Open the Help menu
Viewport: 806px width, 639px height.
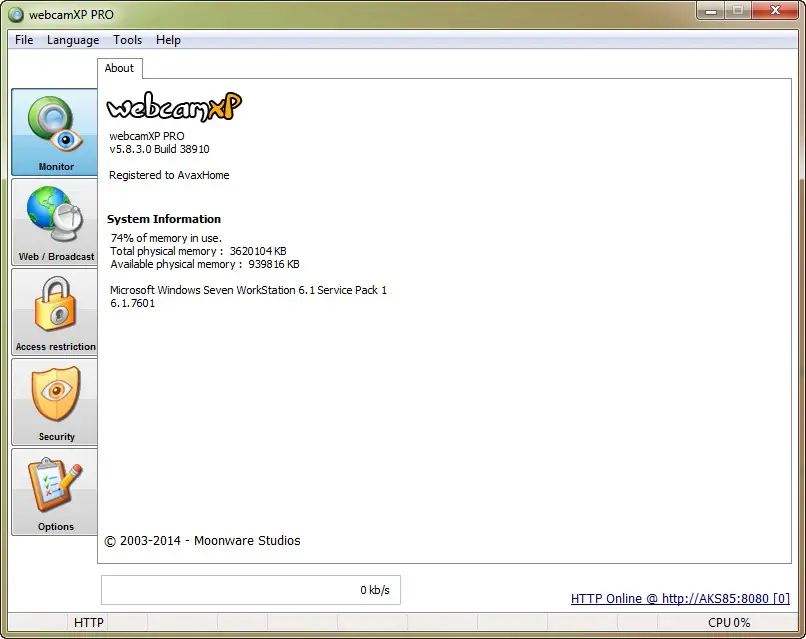coord(168,40)
